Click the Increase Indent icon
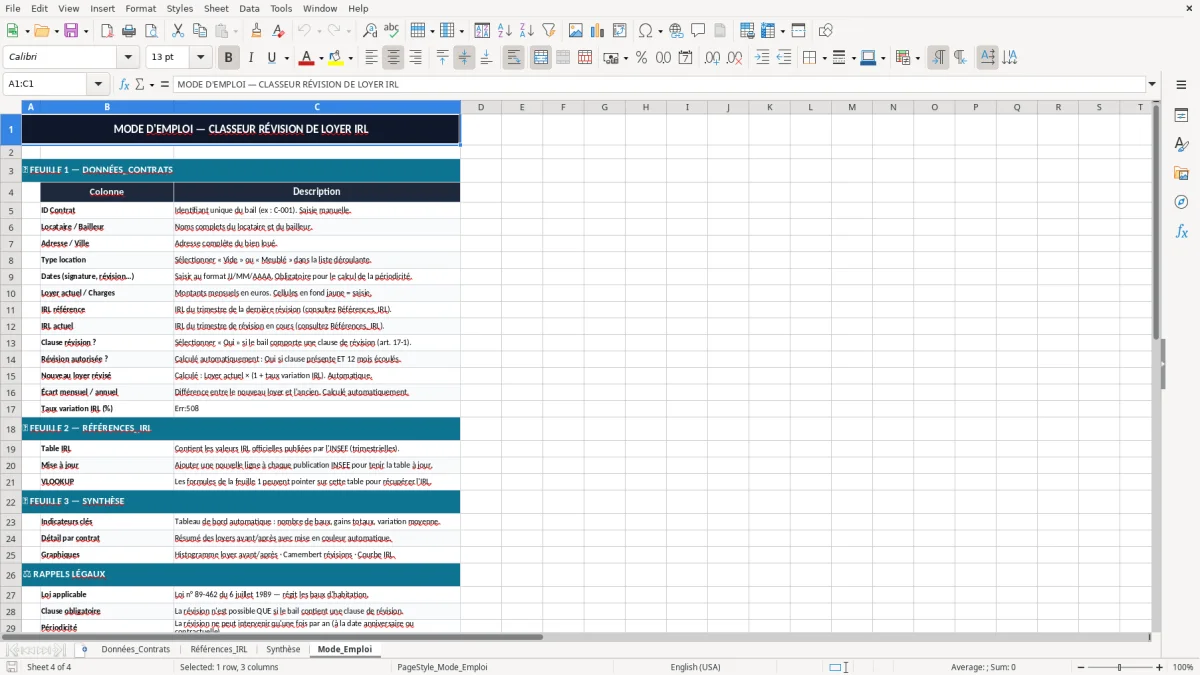Image resolution: width=1200 pixels, height=675 pixels. click(762, 58)
